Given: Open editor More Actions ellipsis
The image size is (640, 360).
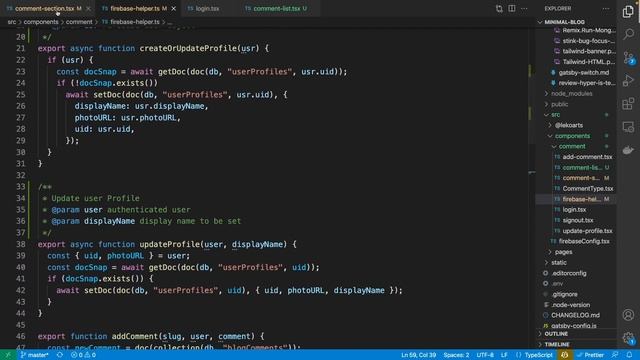Looking at the screenshot, I should click(524, 9).
